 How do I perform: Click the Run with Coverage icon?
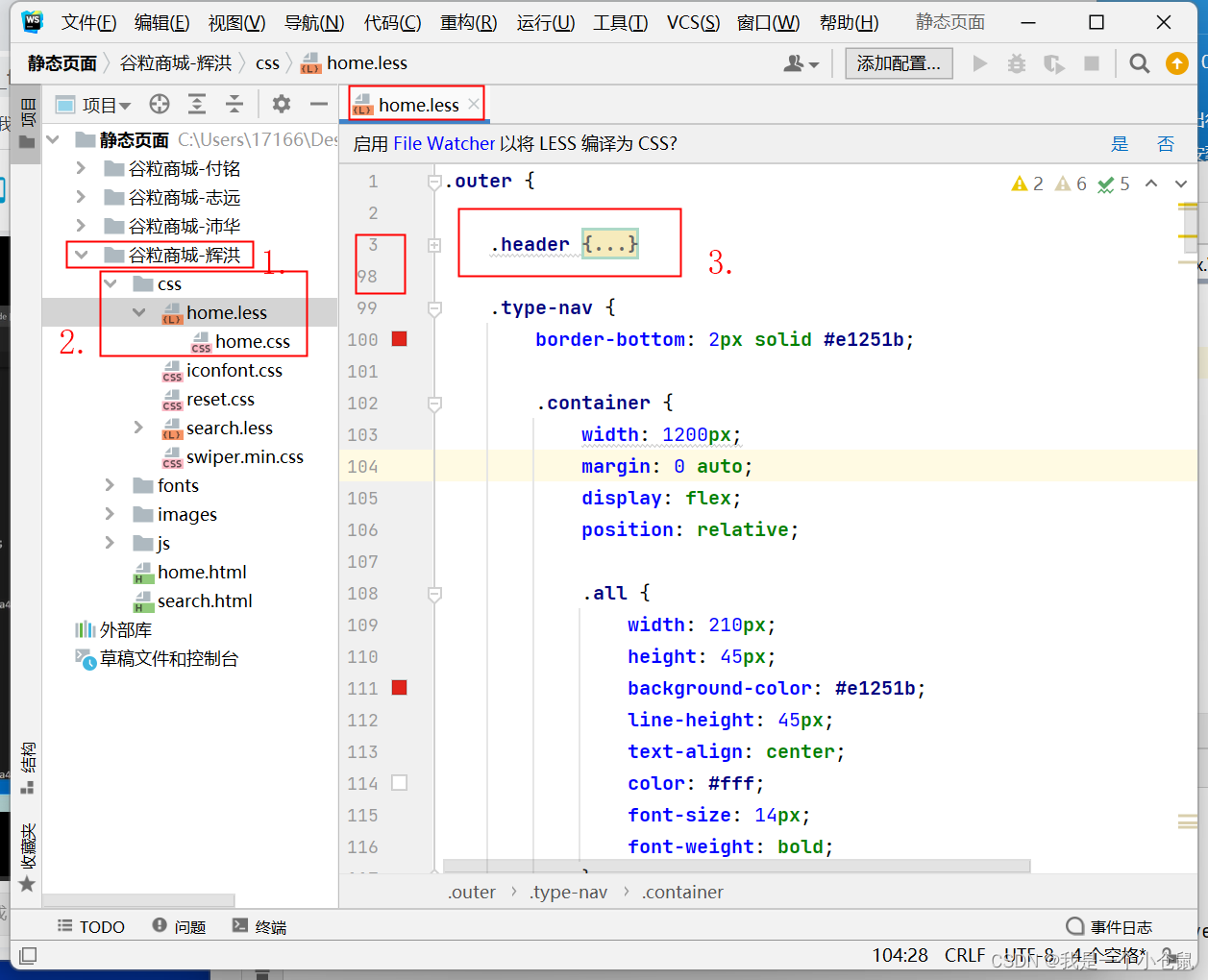tap(1054, 63)
